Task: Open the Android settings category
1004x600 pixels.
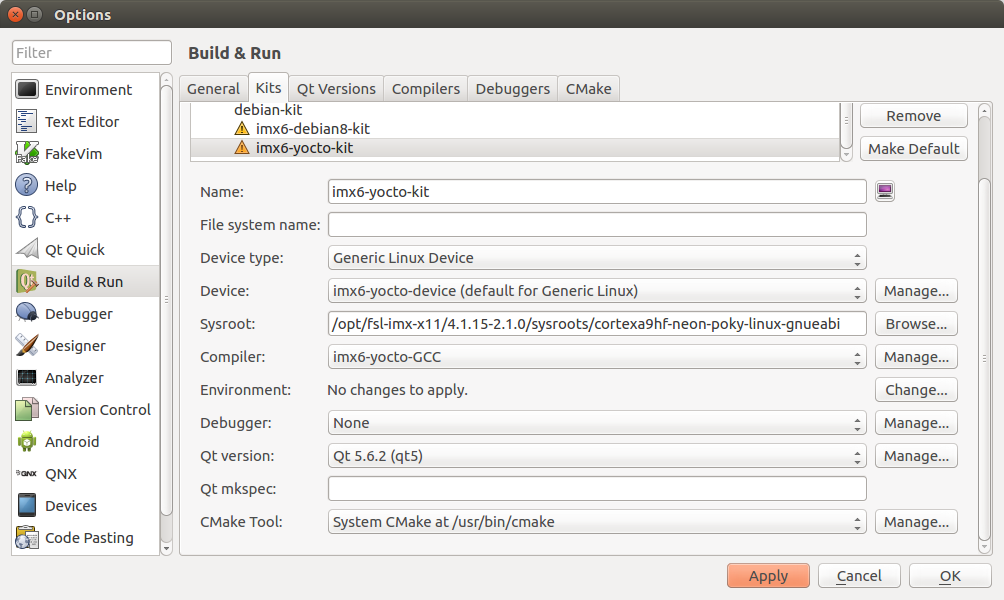Action: coord(72,442)
